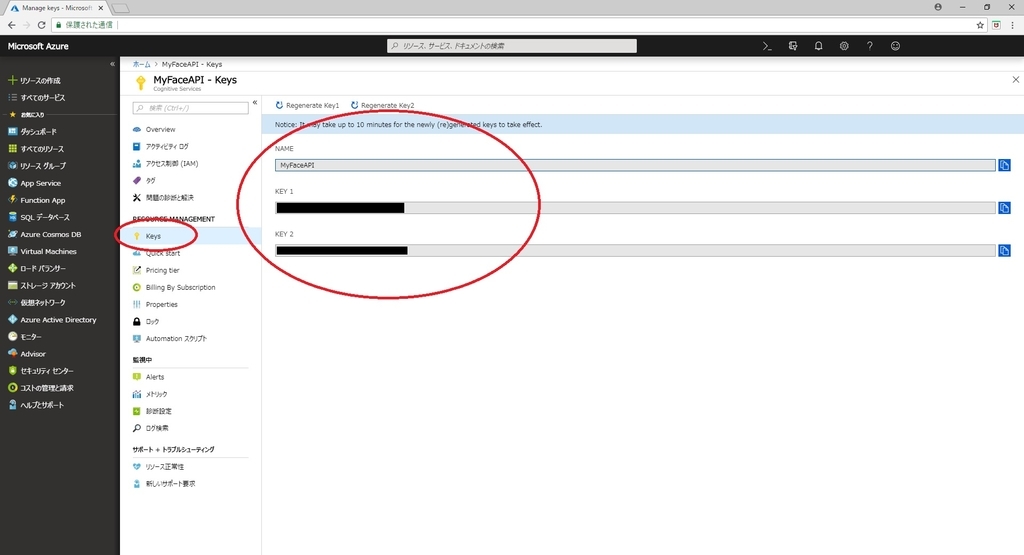Screen dimensions: 1024x555
Task: Copy the NAME field value
Action: [x=1004, y=165]
